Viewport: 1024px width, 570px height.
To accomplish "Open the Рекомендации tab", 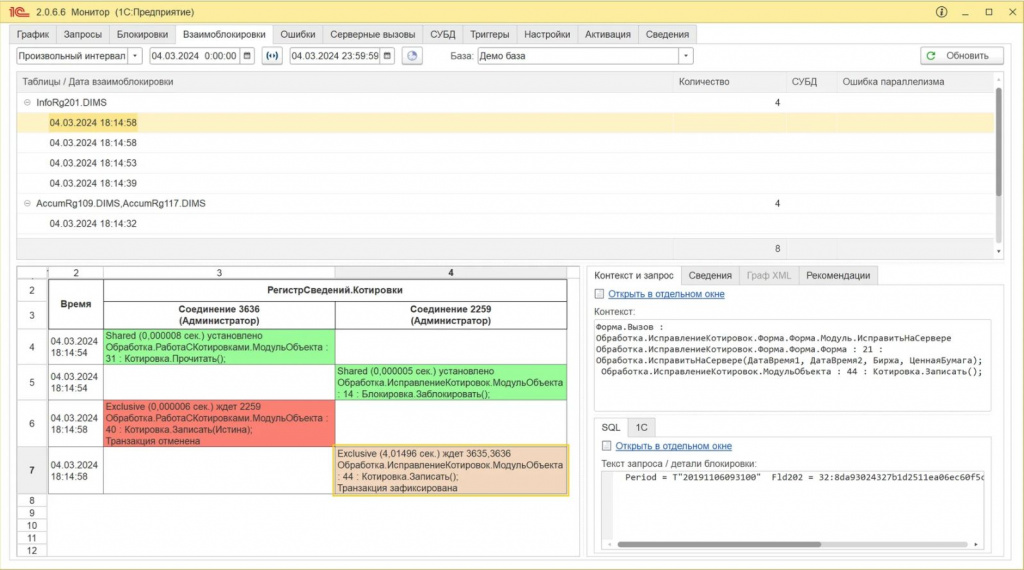I will click(x=838, y=276).
